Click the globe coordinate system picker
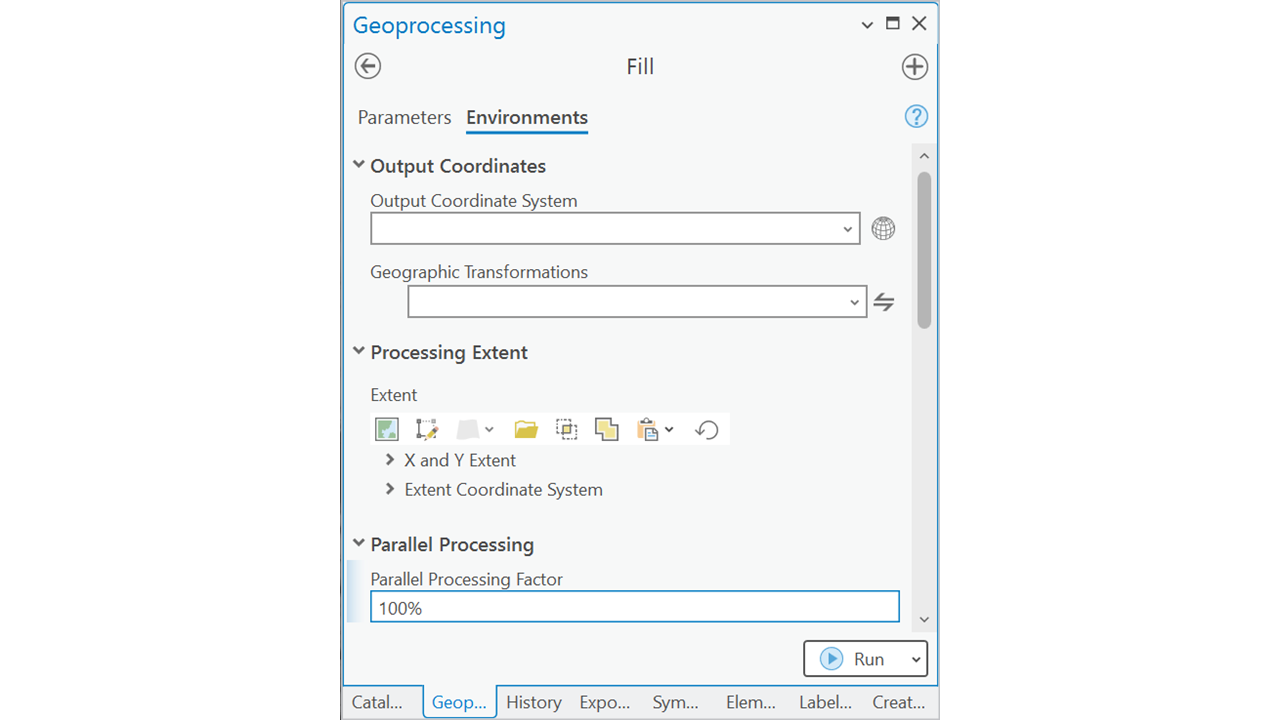 pos(883,229)
